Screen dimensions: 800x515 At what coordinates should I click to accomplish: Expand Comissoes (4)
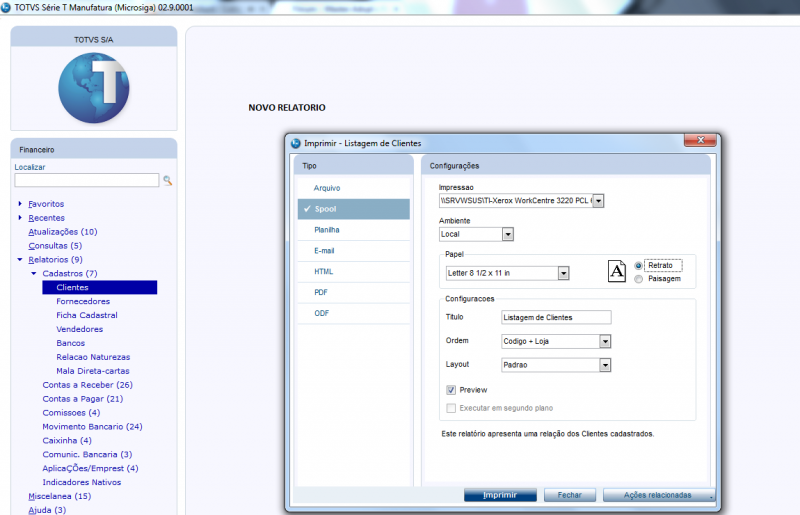(71, 412)
